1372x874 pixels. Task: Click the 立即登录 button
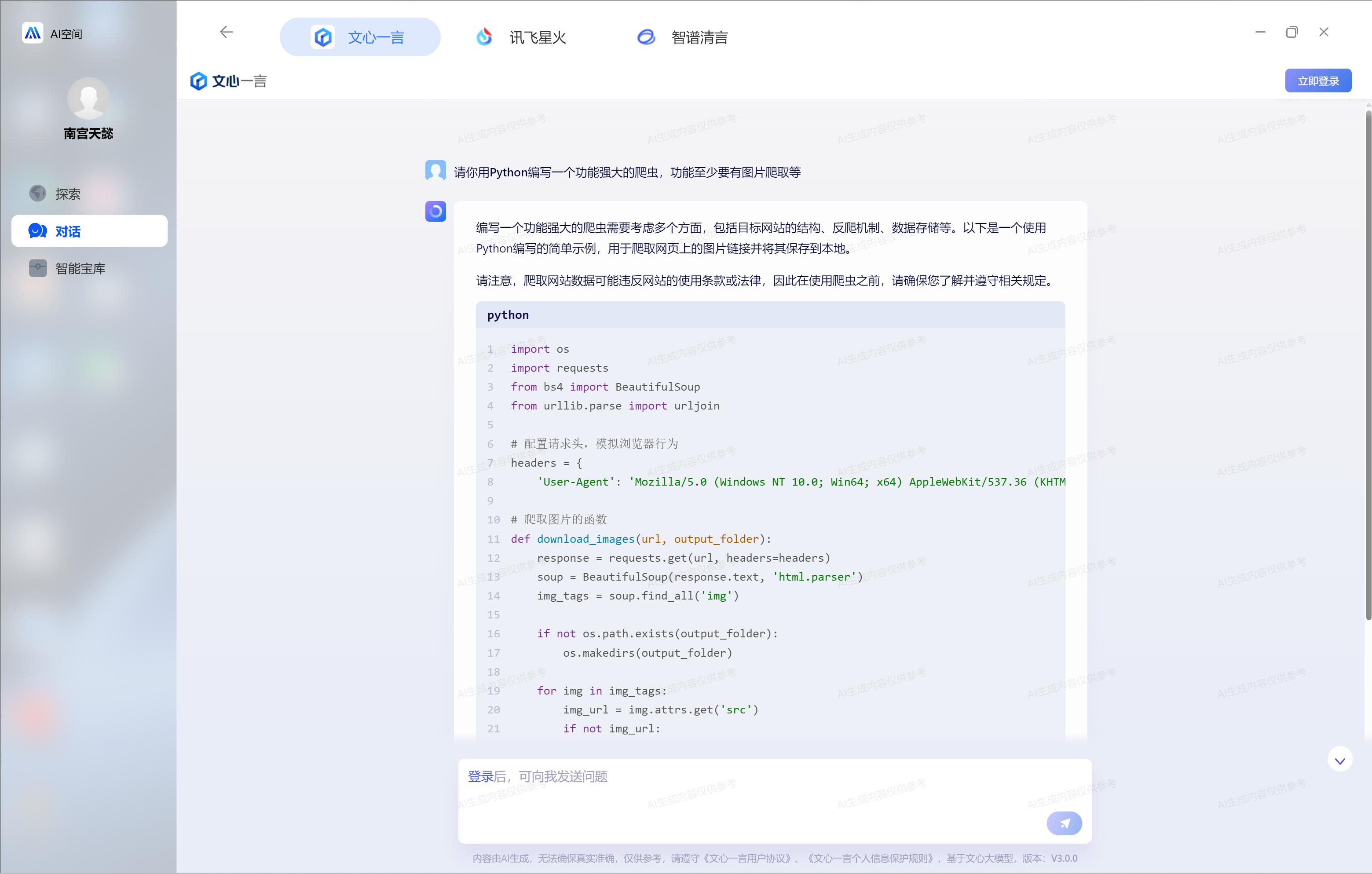point(1318,80)
